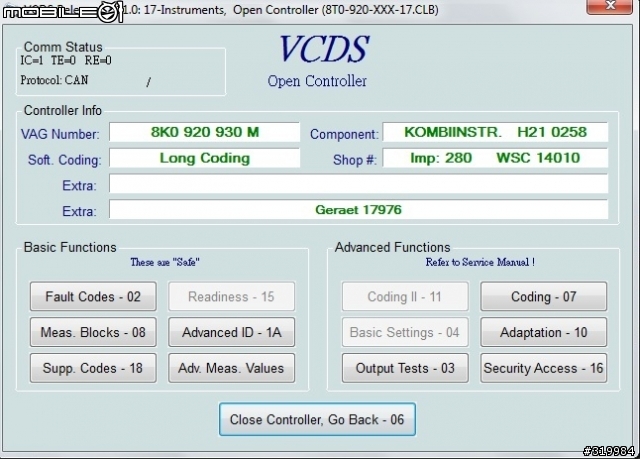The image size is (640, 459).
Task: Click the IC=1 TE=0 RE=0 status text
Action: coord(66,60)
